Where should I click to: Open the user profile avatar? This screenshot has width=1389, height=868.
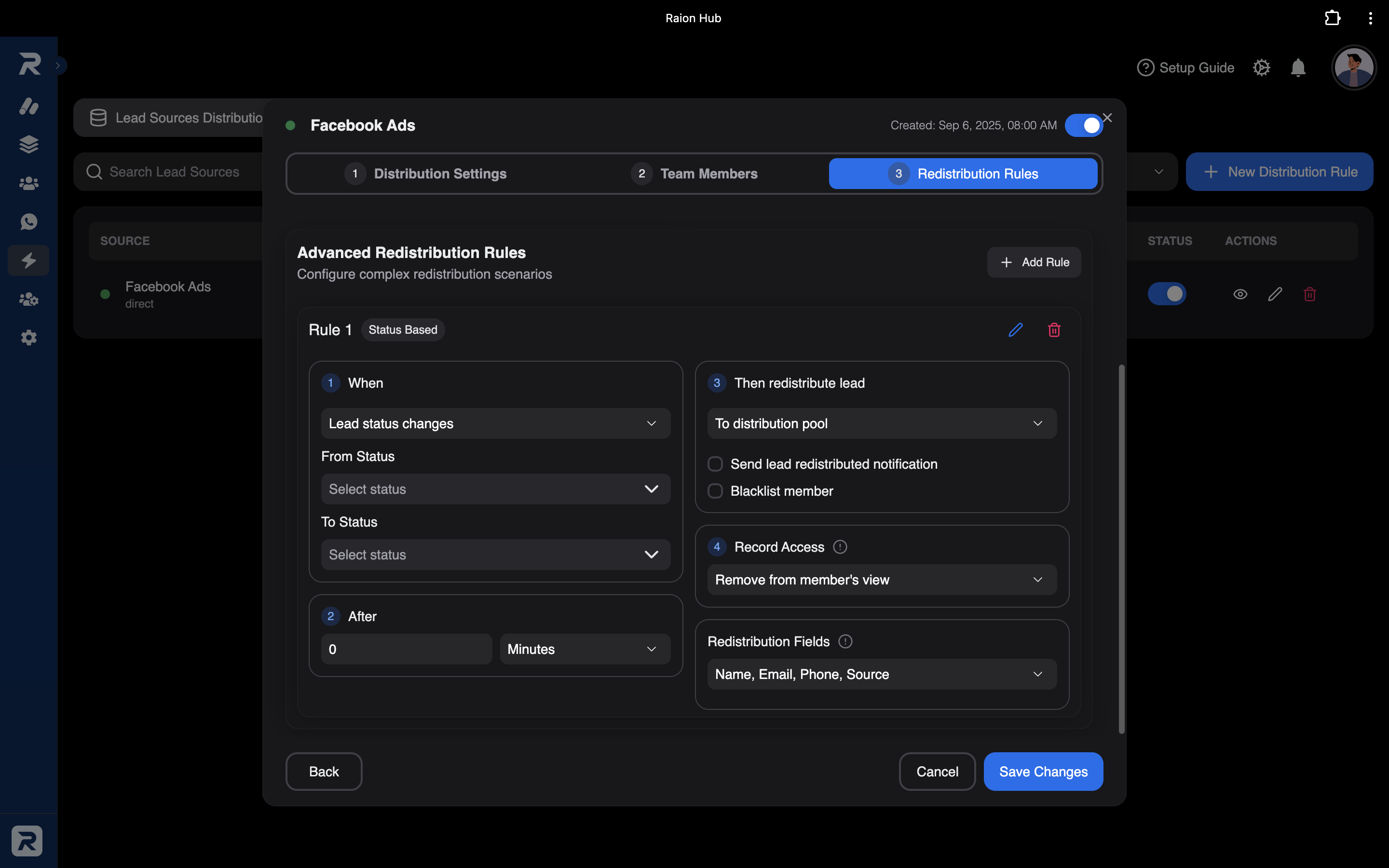pos(1354,68)
